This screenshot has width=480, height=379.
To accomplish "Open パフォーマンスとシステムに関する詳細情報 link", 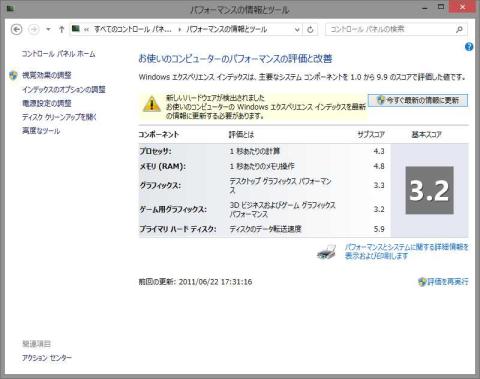I will 407,251.
